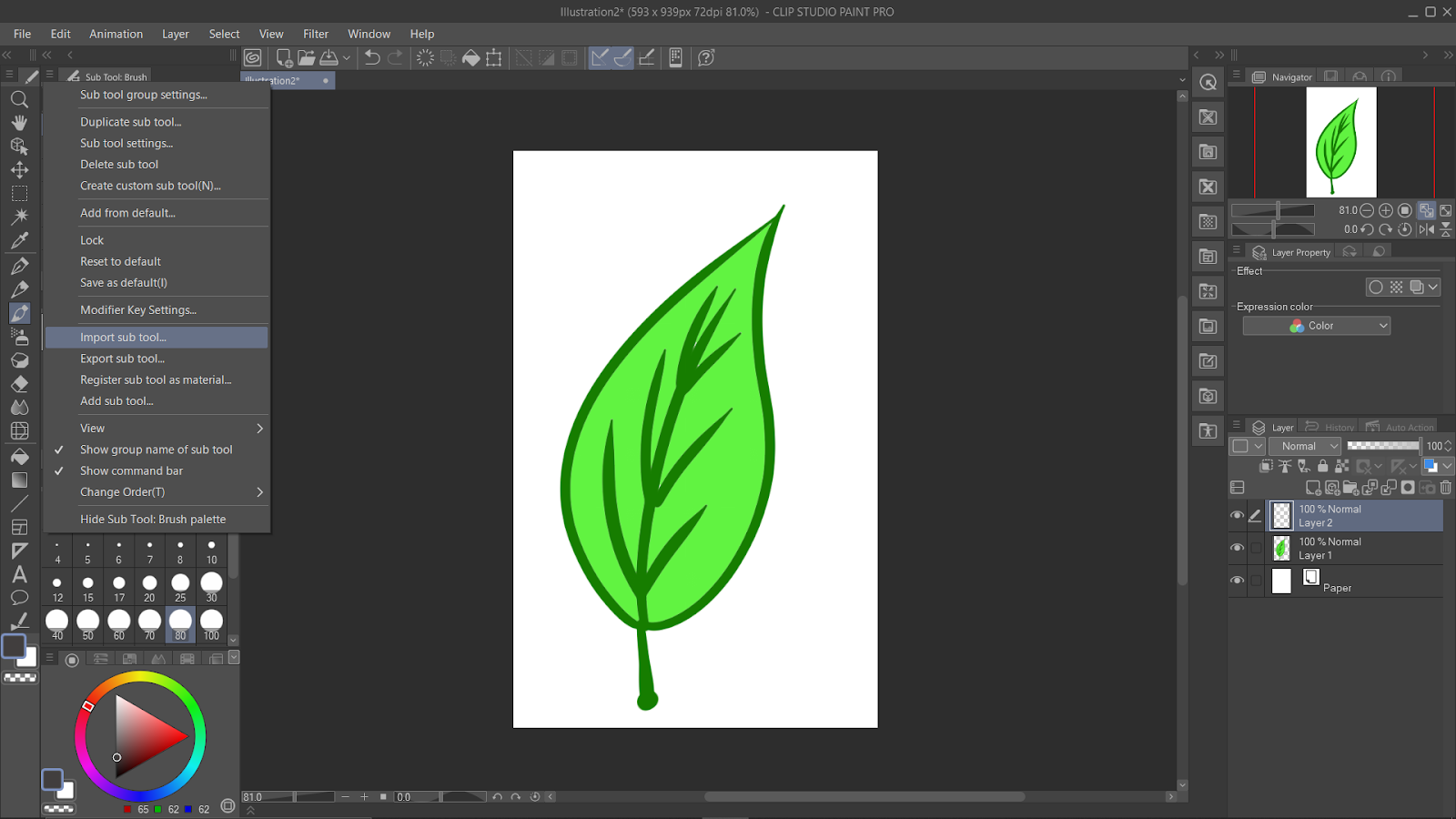Choose Register sub tool as material...
Viewport: 1456px width, 819px height.
coord(157,379)
